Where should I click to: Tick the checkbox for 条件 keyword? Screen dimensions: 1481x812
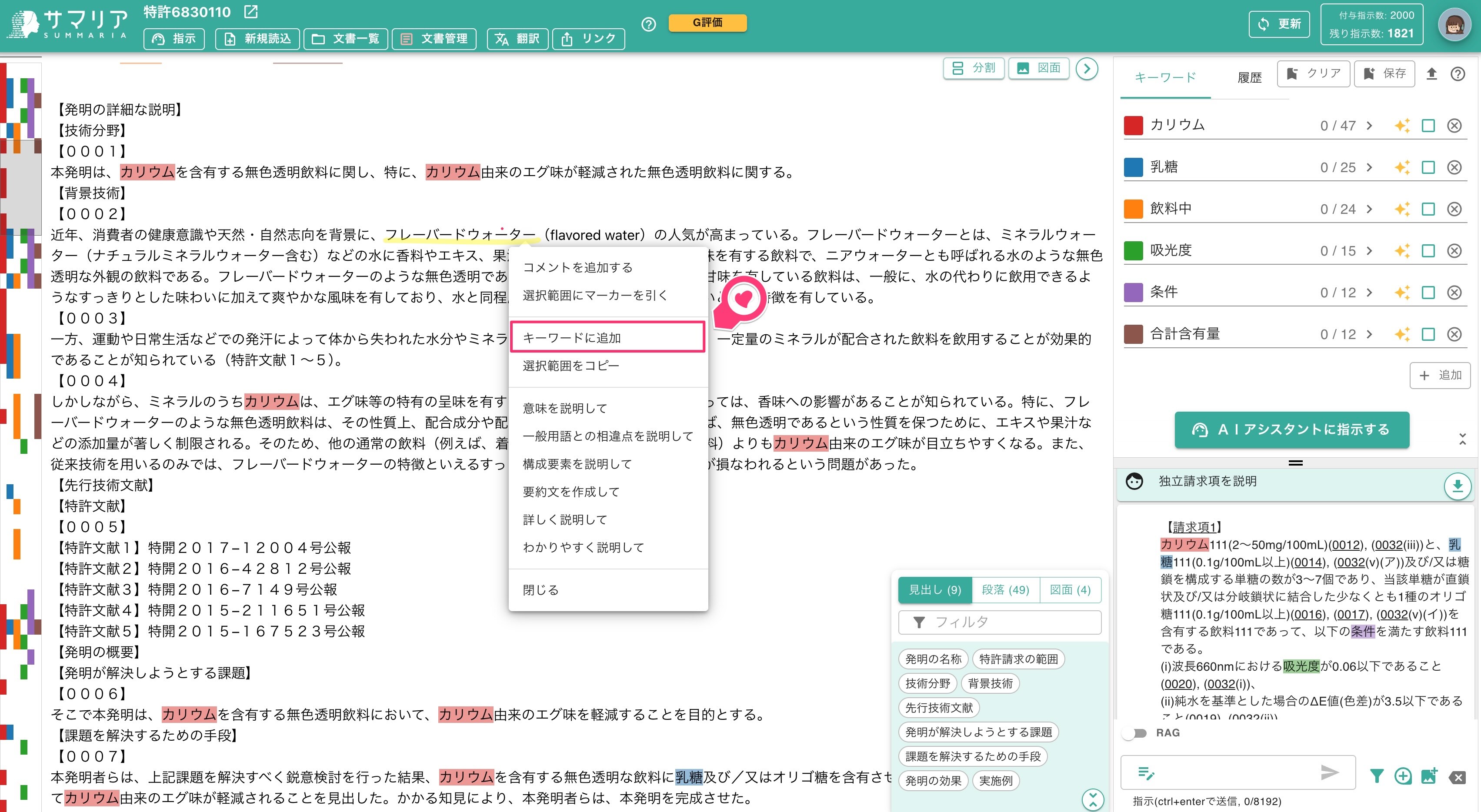(1428, 293)
